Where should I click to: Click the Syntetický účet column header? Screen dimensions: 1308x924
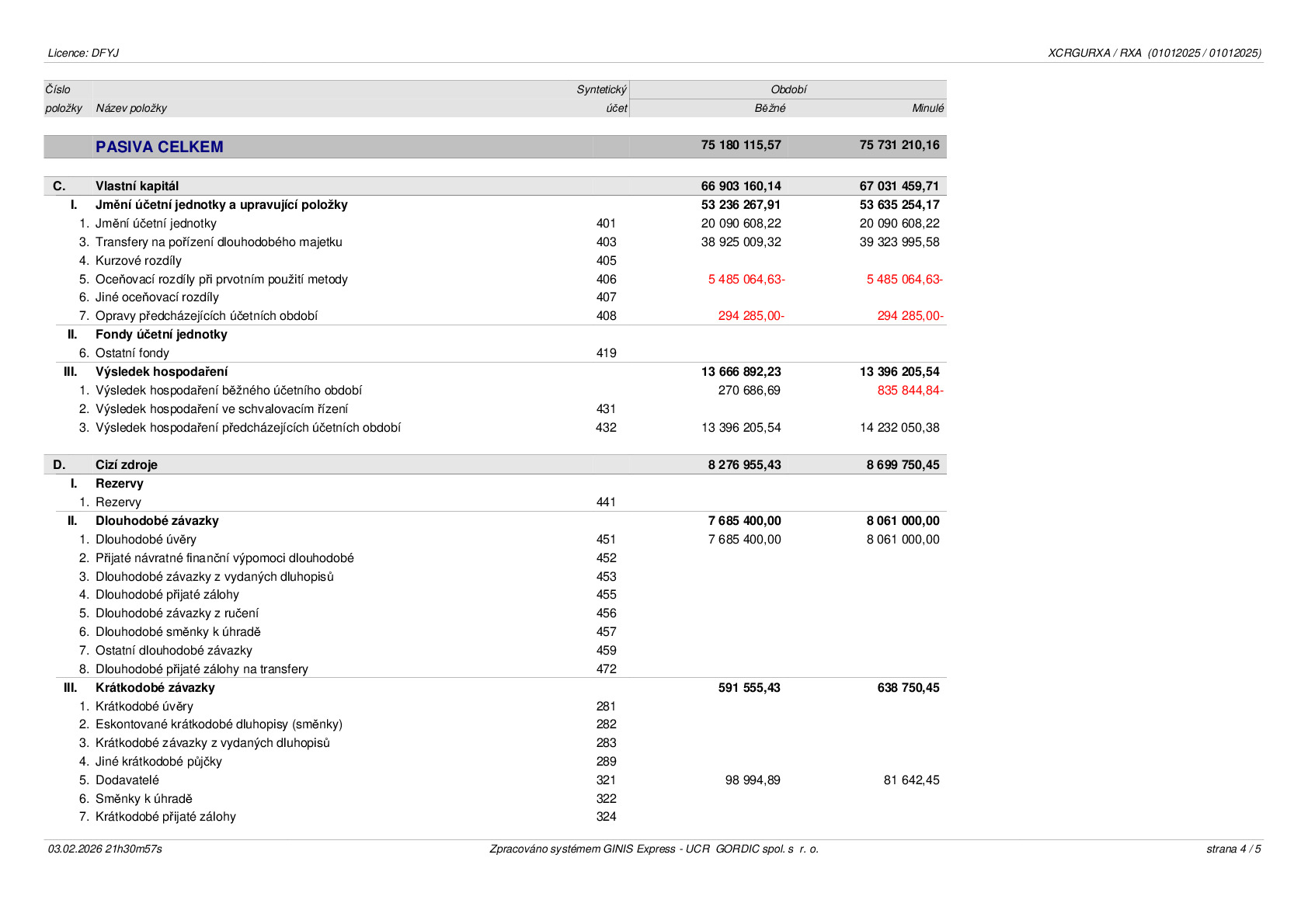point(602,99)
